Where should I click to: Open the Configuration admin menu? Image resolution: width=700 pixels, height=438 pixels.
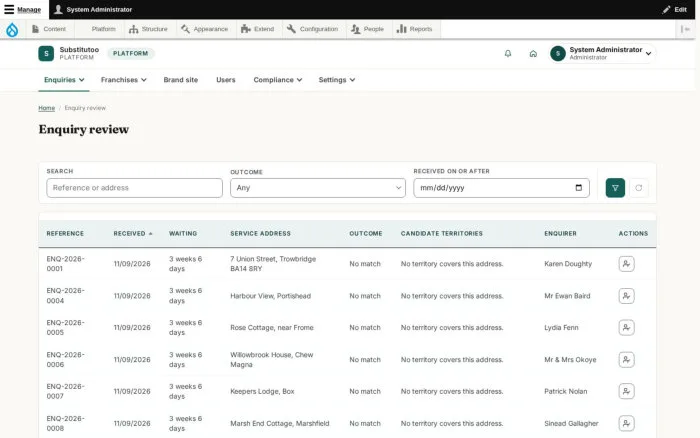point(313,29)
